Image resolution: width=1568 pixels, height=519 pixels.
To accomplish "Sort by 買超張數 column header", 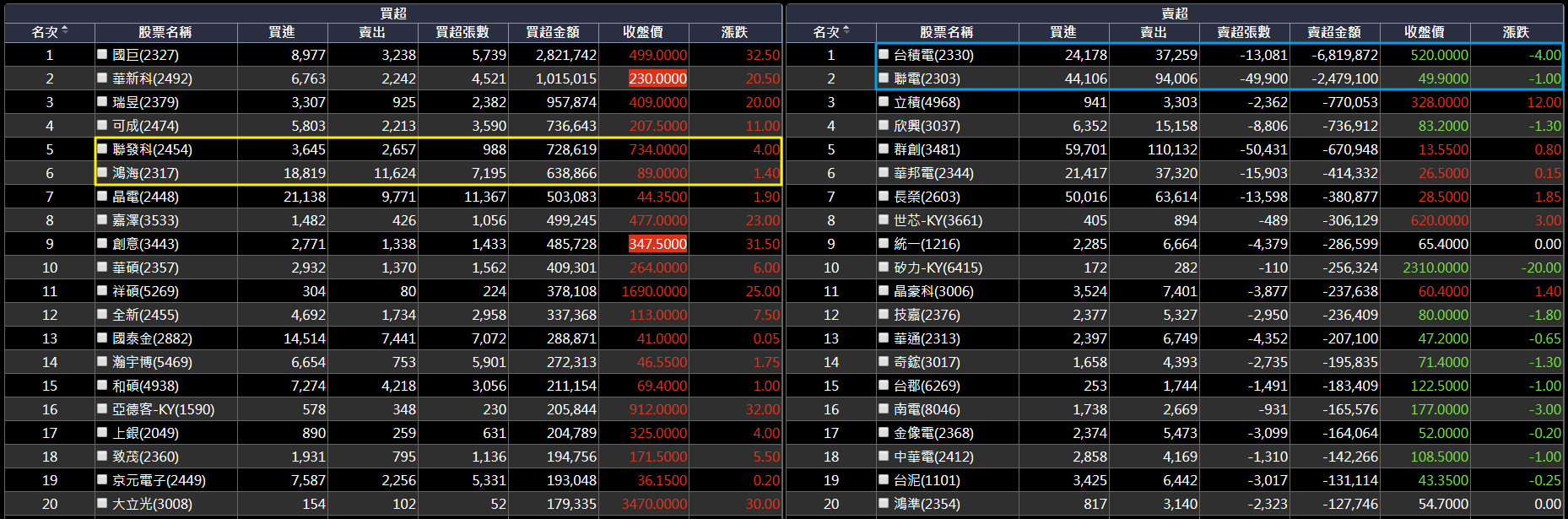I will coord(462,32).
